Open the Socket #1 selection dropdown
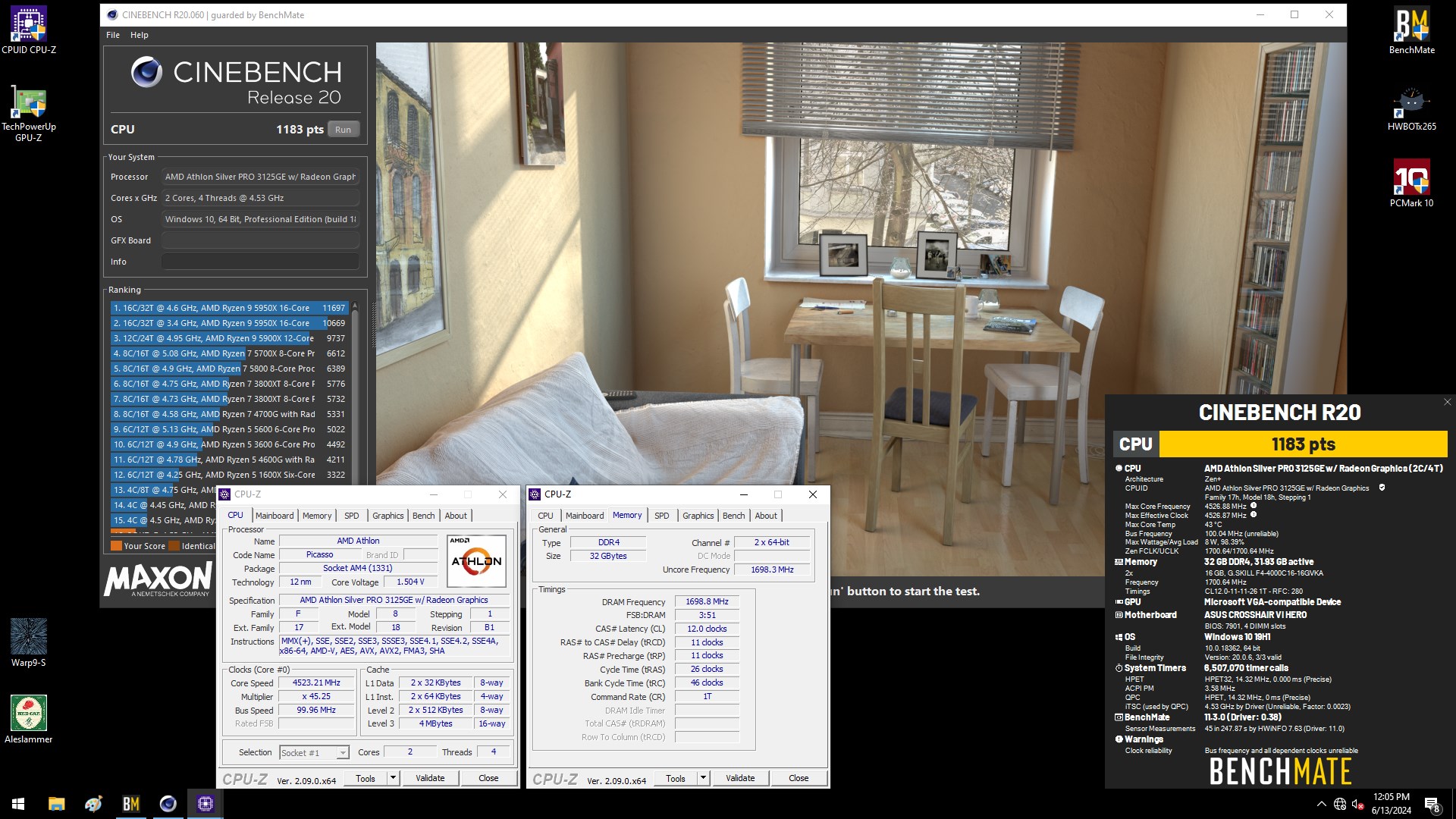Screen dimensions: 1456x819 click(314, 752)
